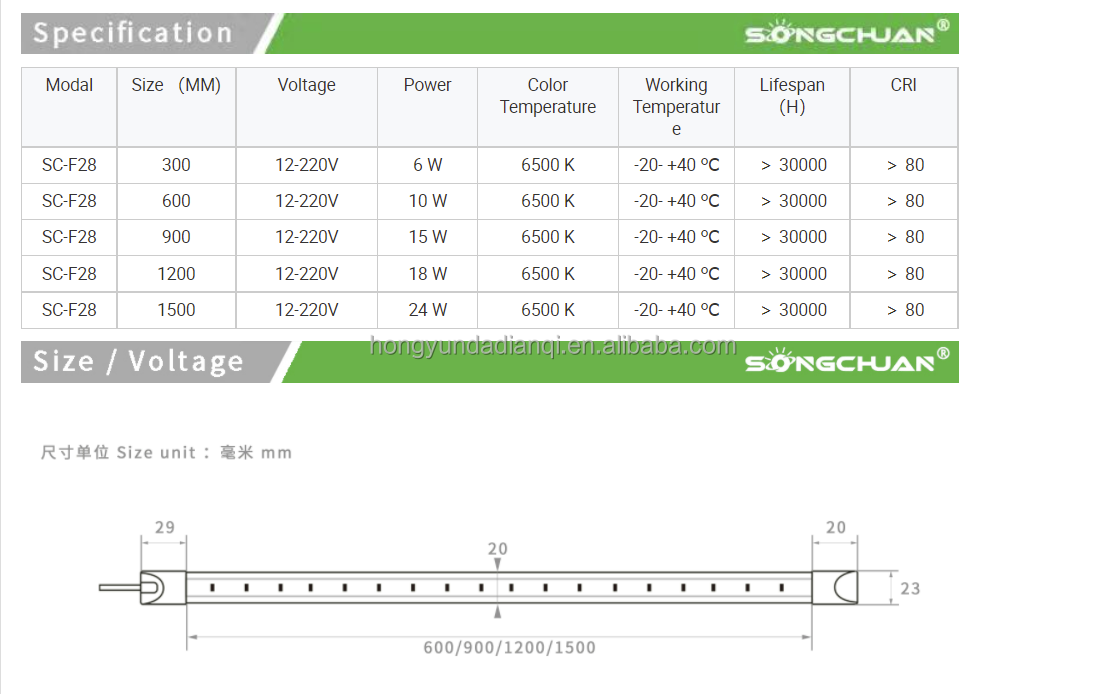Click 6500 K in the 900 size row
1107x694 pixels.
[x=548, y=237]
